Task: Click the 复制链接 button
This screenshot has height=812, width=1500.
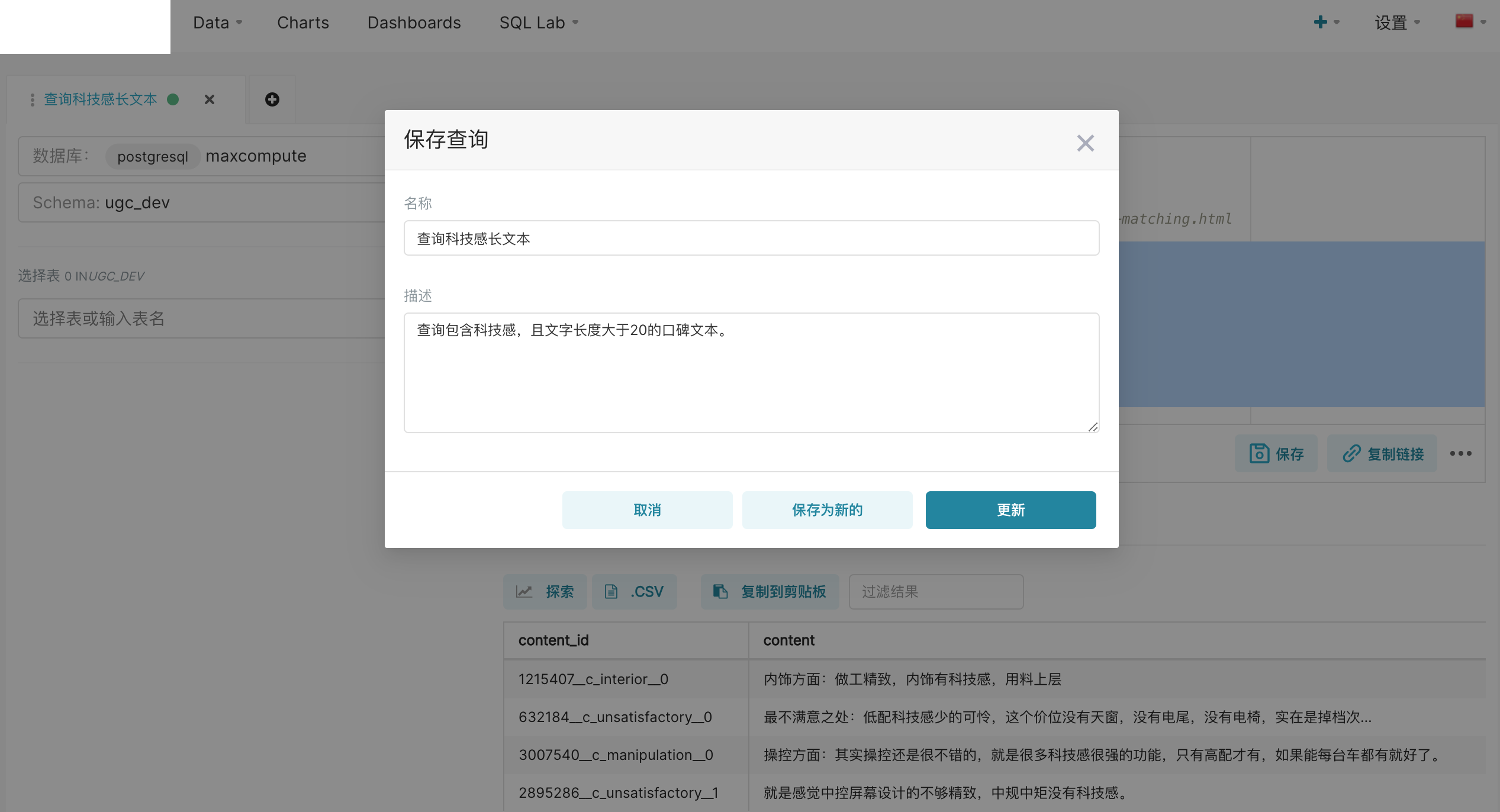Action: click(1382, 453)
